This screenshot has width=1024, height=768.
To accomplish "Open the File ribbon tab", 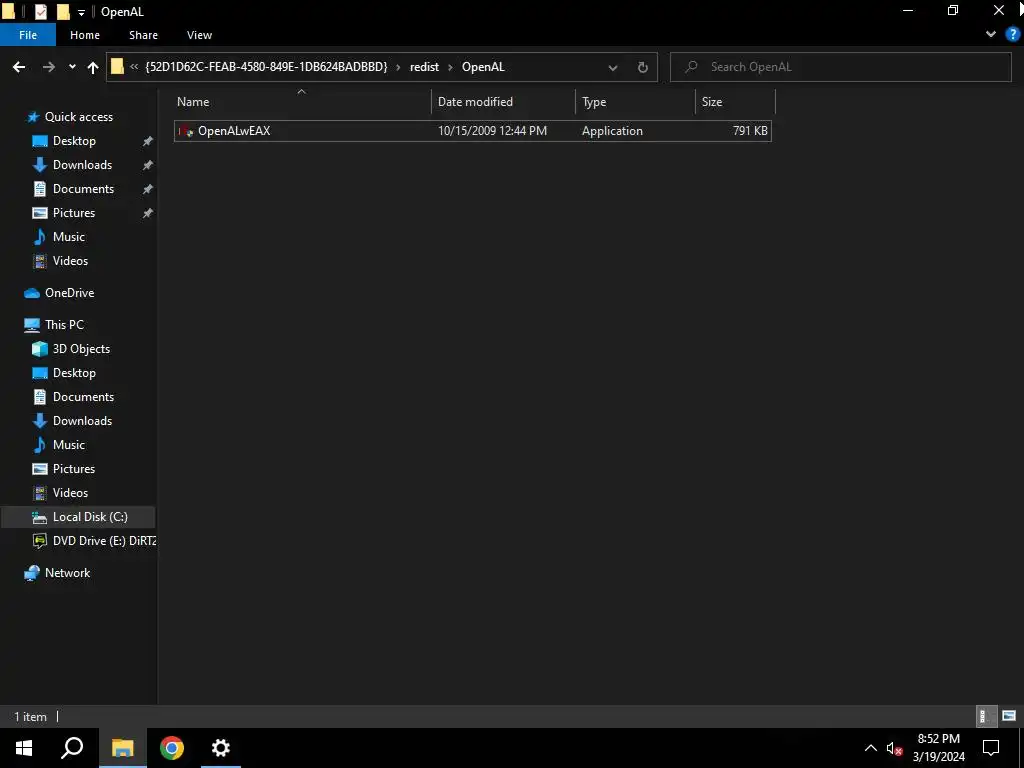I will 28,35.
